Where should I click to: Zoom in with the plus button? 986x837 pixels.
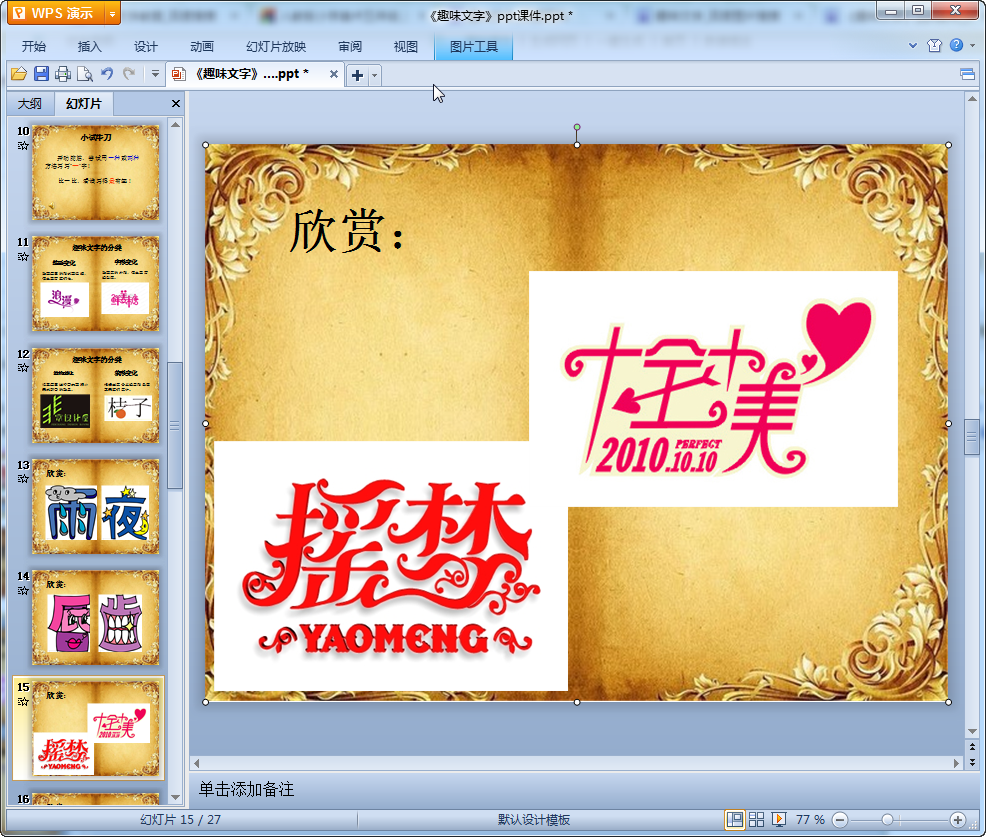pos(958,819)
